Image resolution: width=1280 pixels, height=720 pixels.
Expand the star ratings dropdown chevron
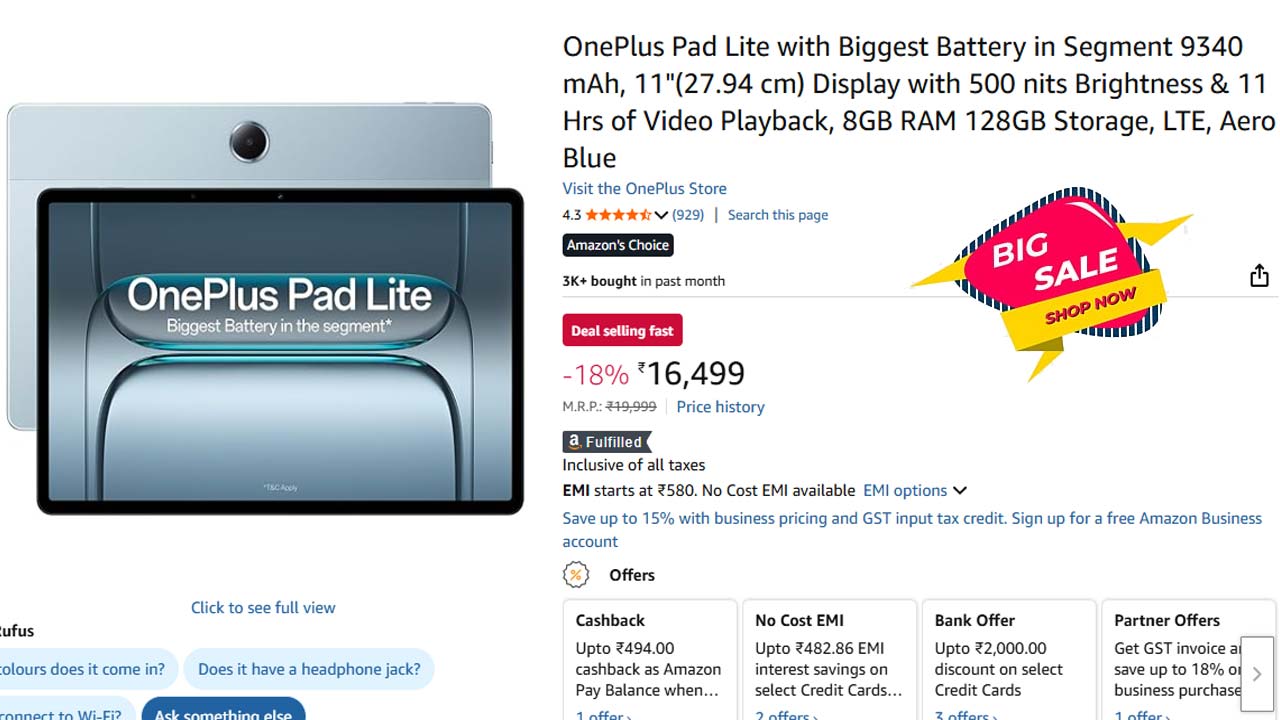pyautogui.click(x=661, y=215)
